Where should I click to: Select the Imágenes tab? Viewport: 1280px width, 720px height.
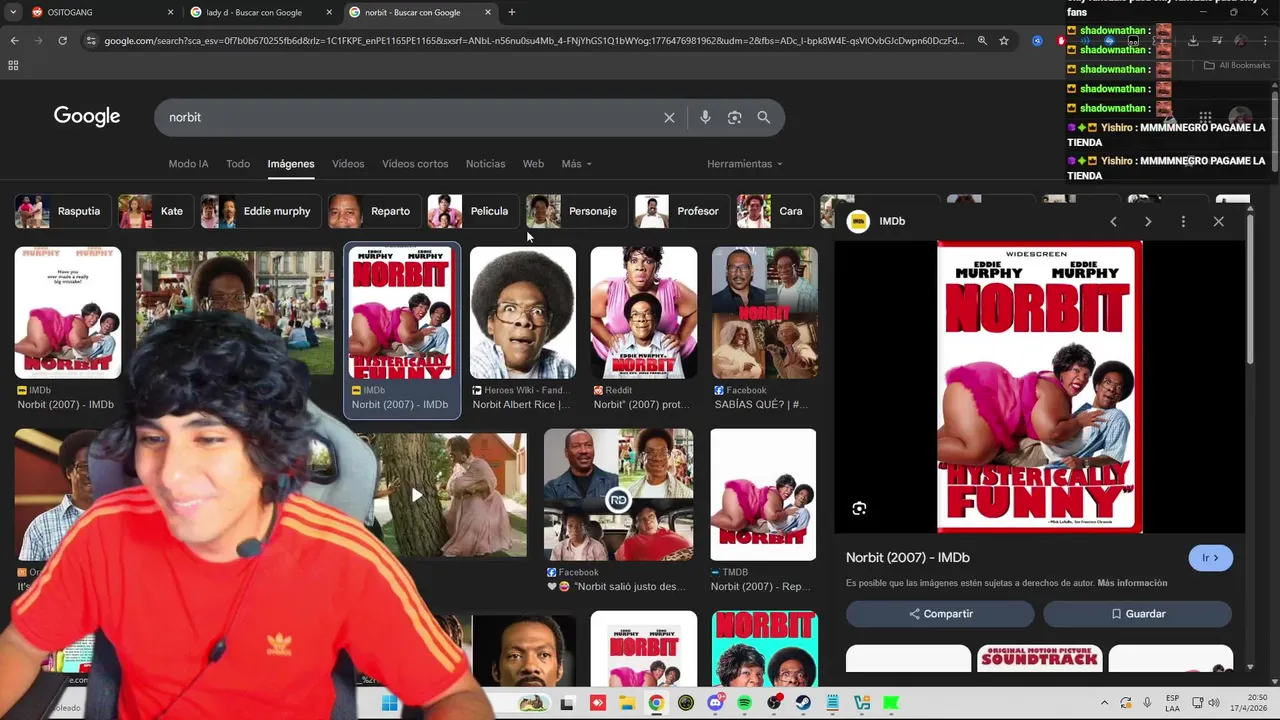[x=291, y=164]
